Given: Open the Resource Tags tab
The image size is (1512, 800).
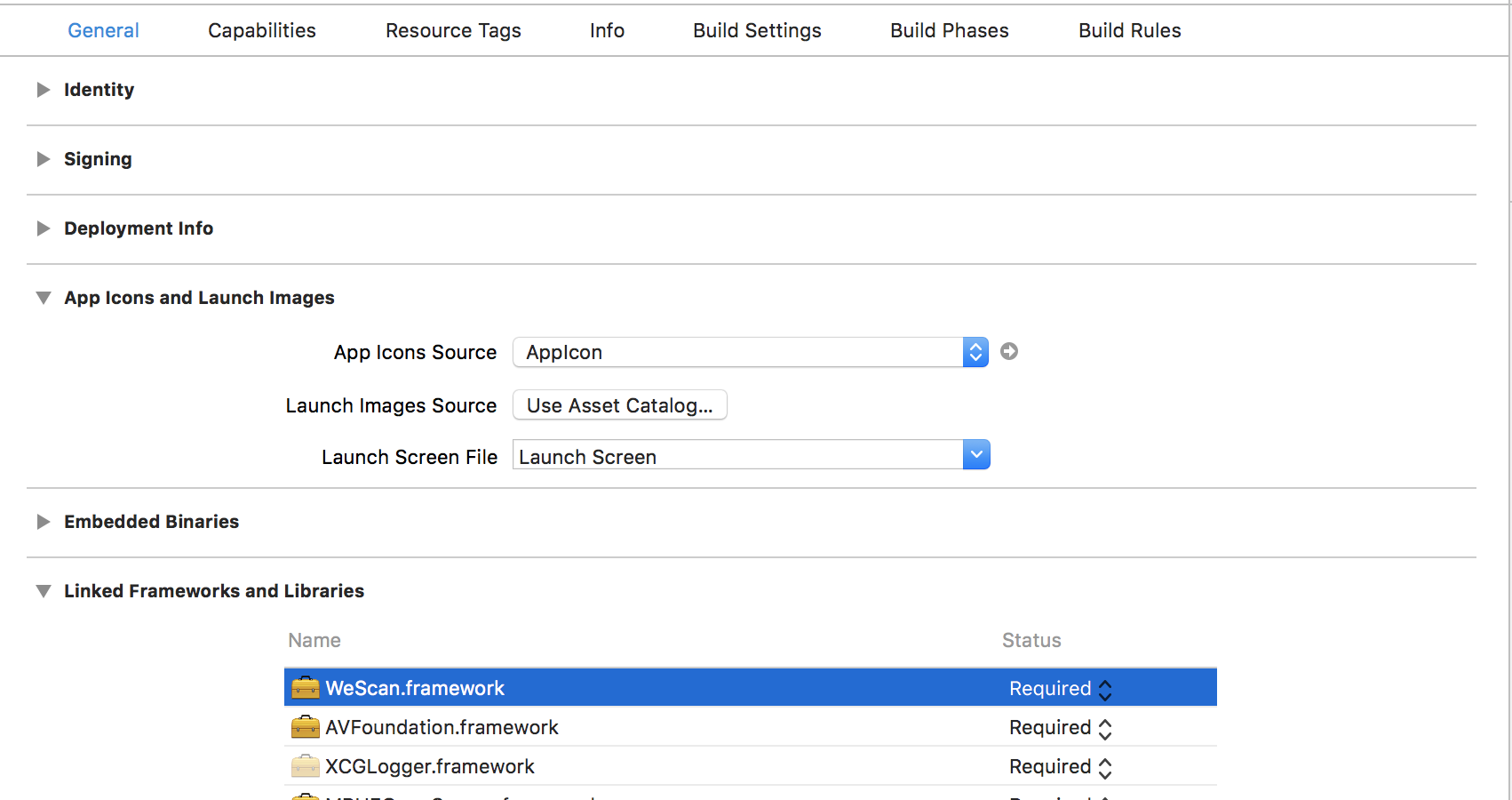Looking at the screenshot, I should (453, 30).
